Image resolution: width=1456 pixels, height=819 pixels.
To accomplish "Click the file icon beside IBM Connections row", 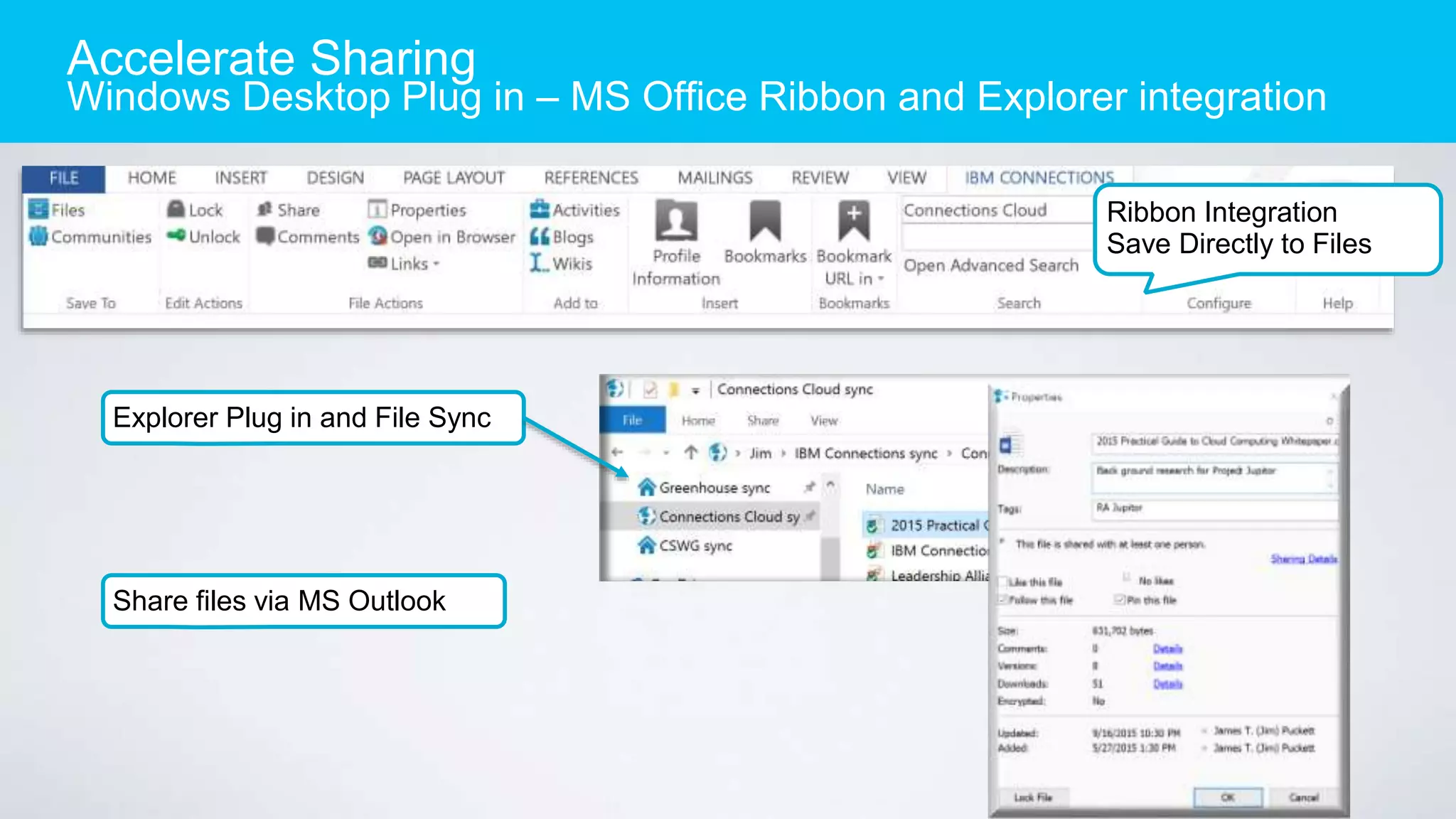I will tap(873, 550).
